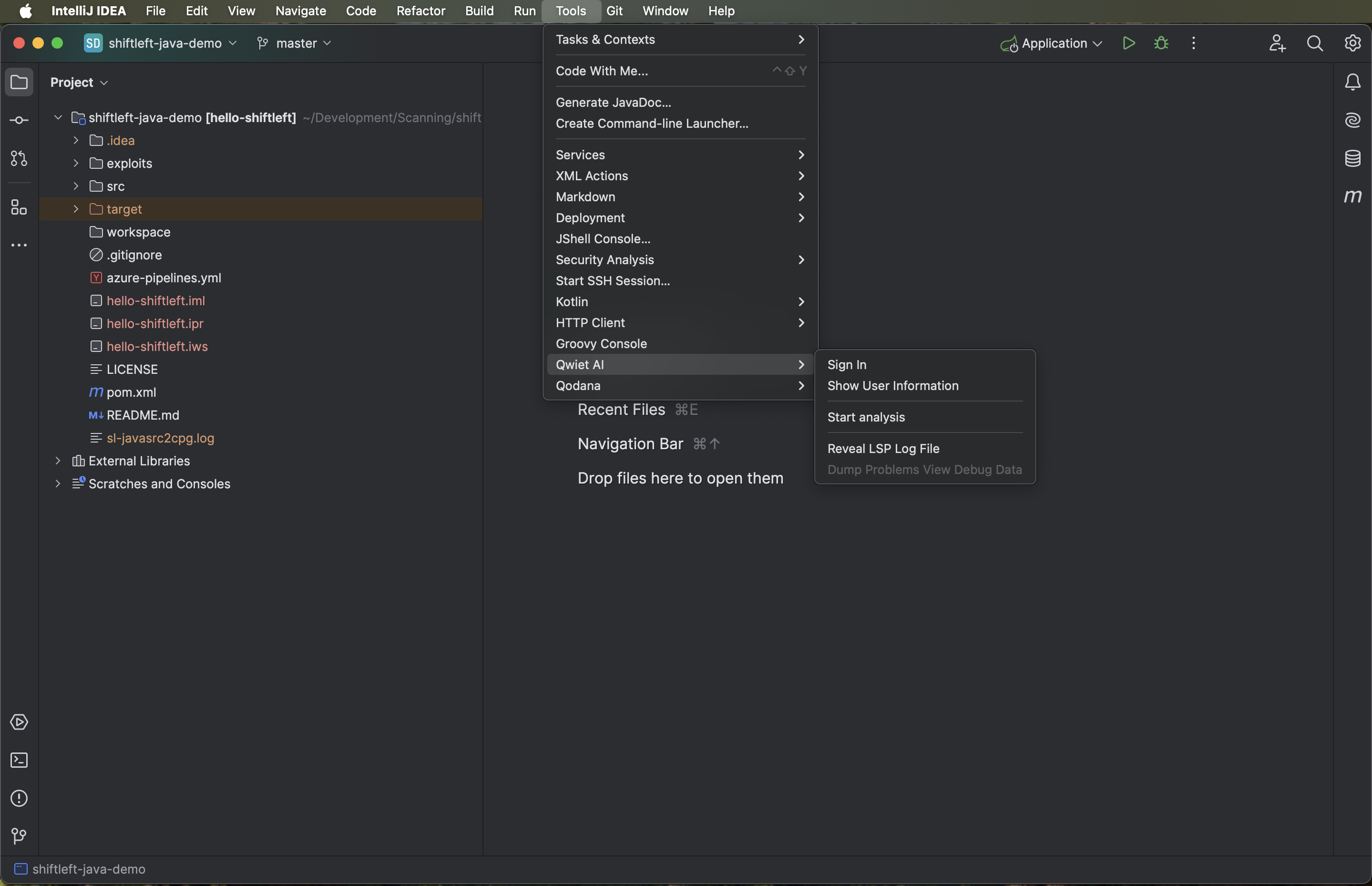The image size is (1372, 886).
Task: Expand the exploits folder in project
Action: (x=77, y=163)
